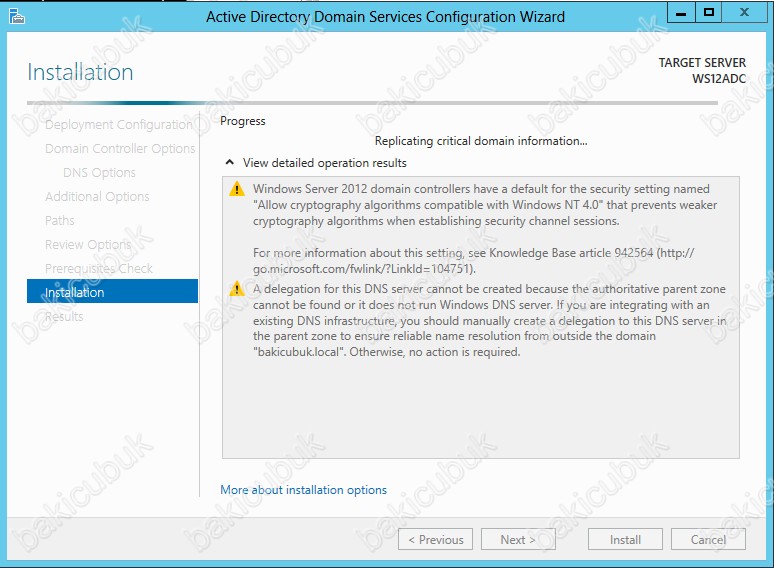Go to Results step
The width and height of the screenshot is (774, 568).
point(64,316)
